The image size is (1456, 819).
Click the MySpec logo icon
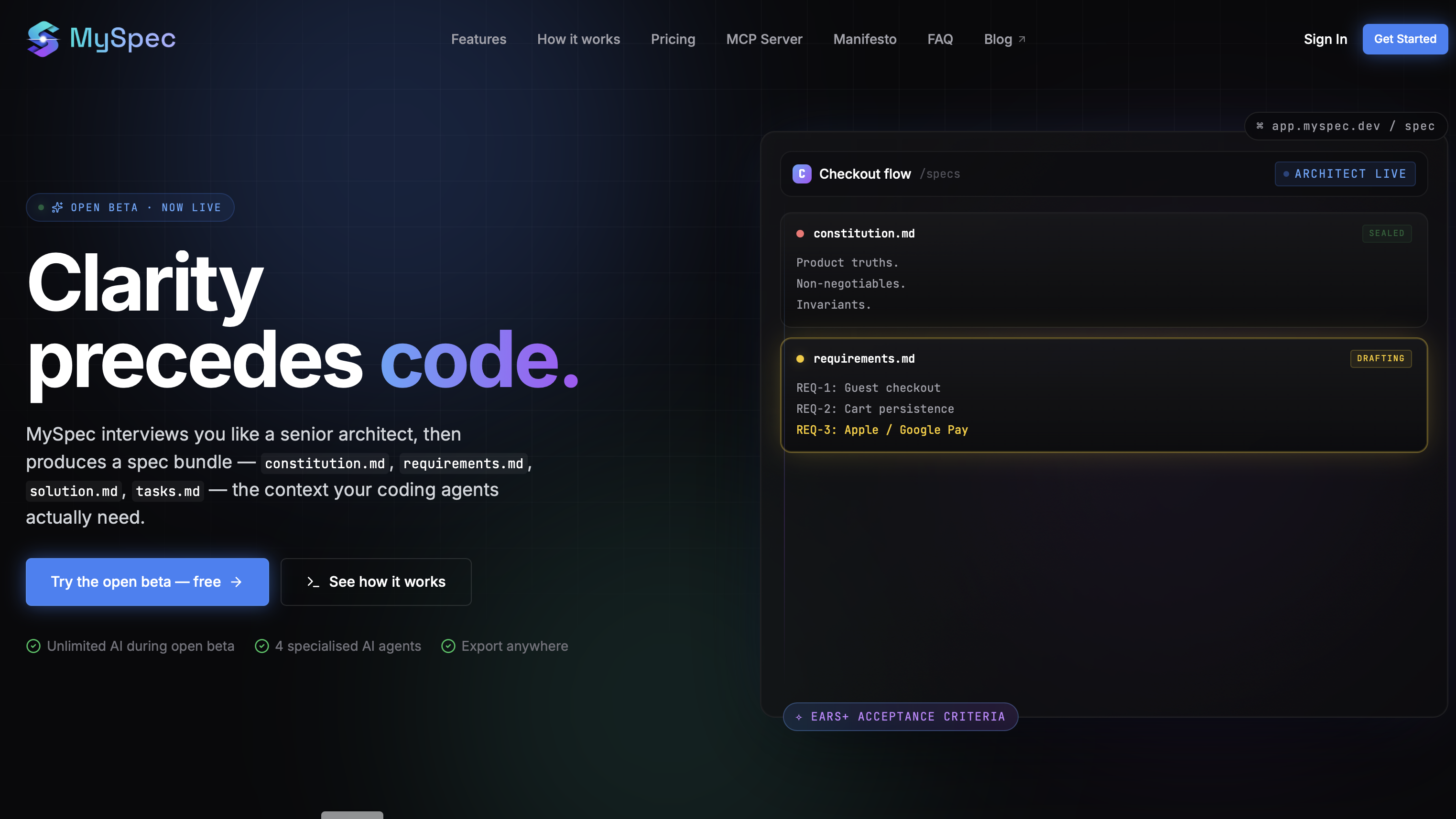coord(43,39)
